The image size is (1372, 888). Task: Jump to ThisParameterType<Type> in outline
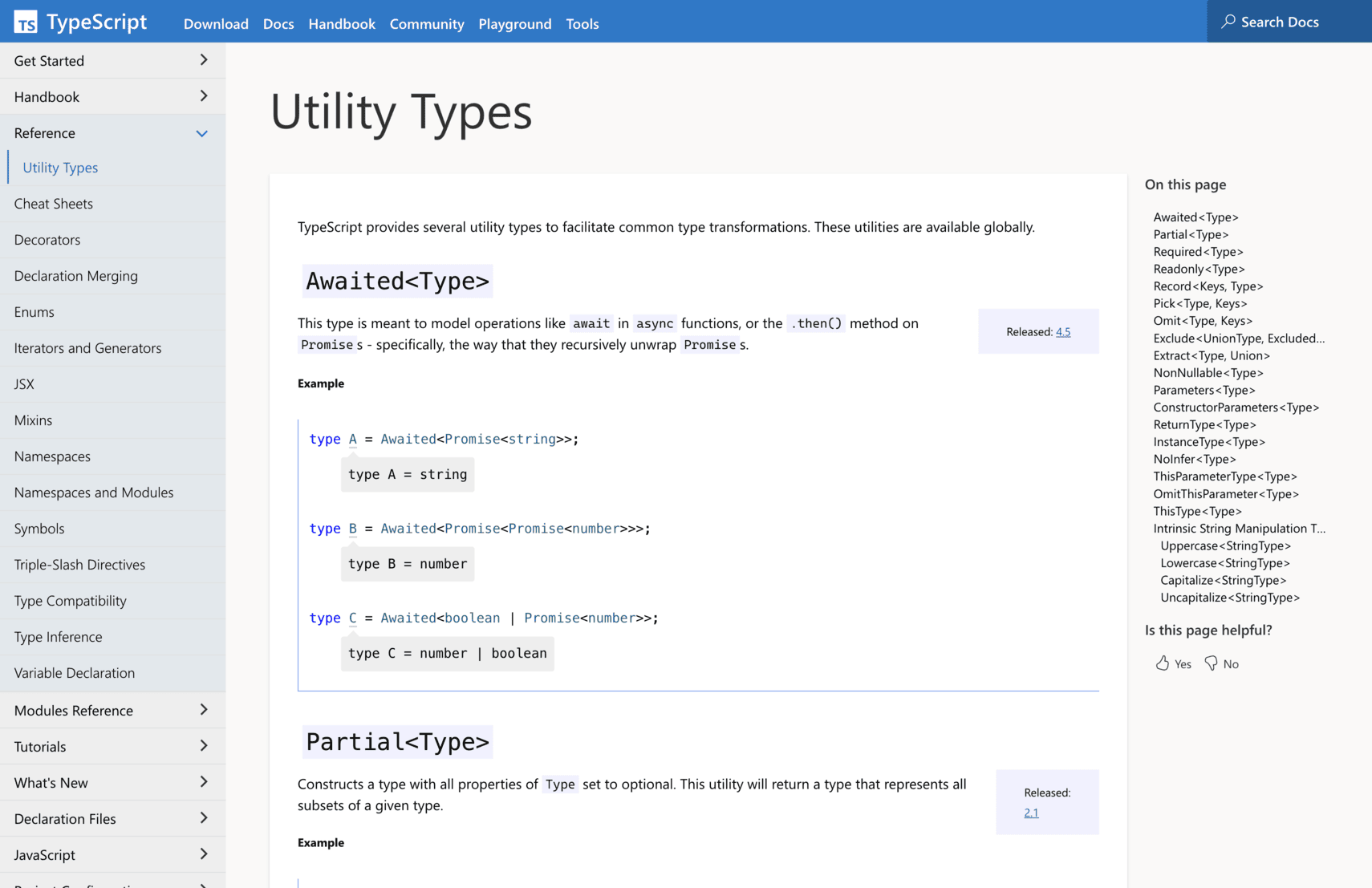pos(1224,476)
